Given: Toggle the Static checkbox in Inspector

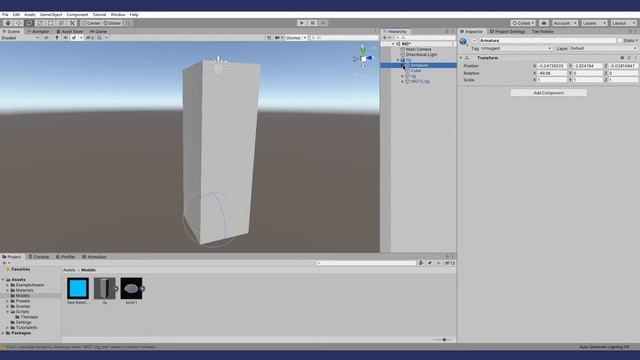Looking at the screenshot, I should [x=620, y=40].
